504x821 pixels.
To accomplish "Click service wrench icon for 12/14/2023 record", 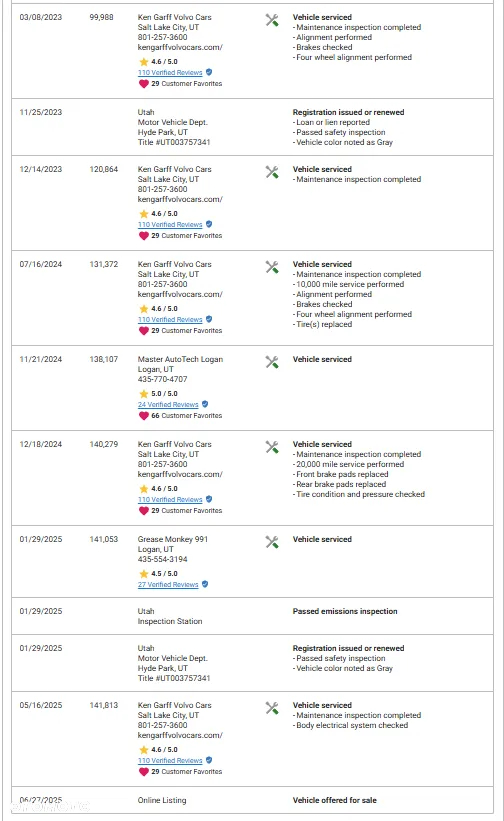I will pyautogui.click(x=272, y=172).
